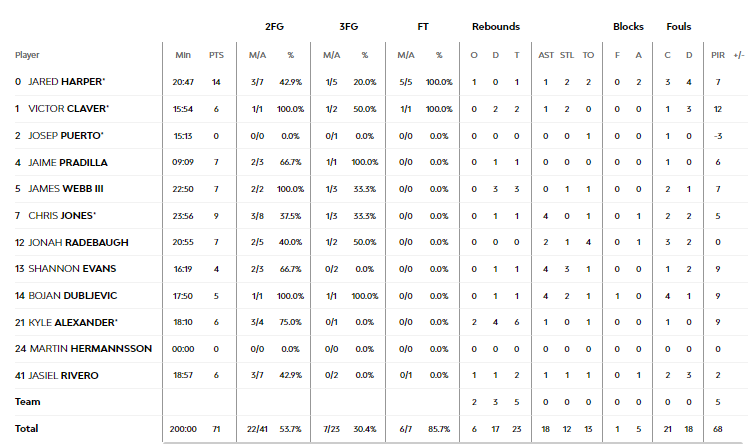Click the +/- column header
The height and width of the screenshot is (444, 752).
pyautogui.click(x=739, y=55)
